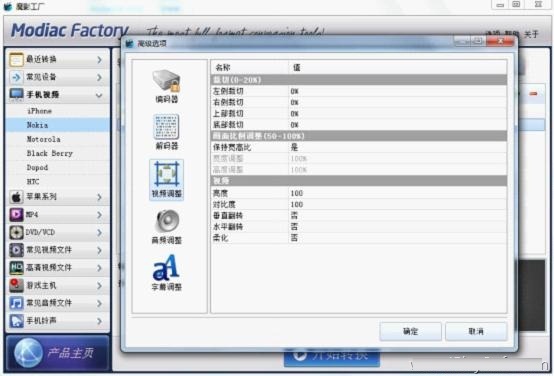
Task: Click the 确定 button
Action: pos(410,331)
